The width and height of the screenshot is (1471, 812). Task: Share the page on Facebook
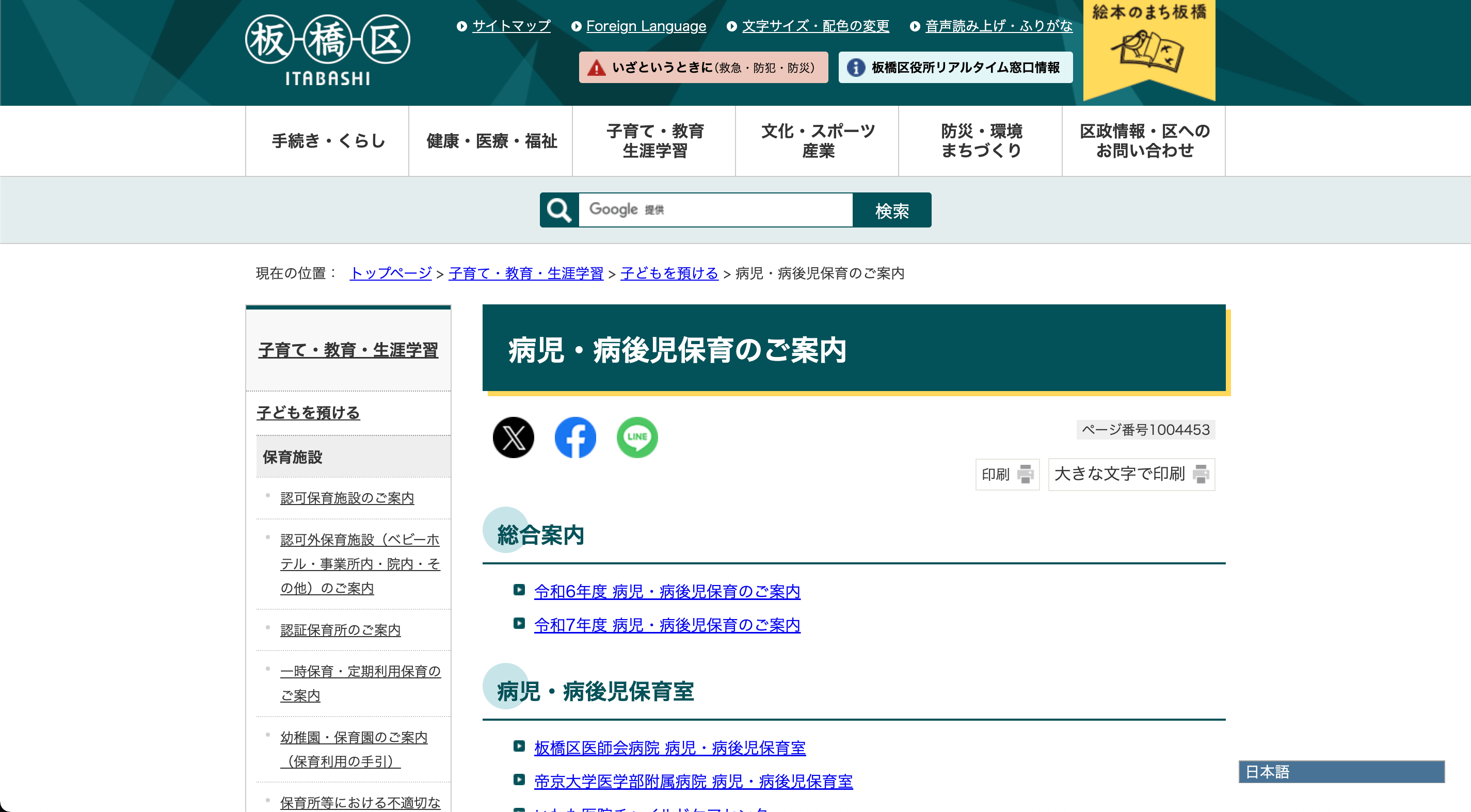pos(575,437)
